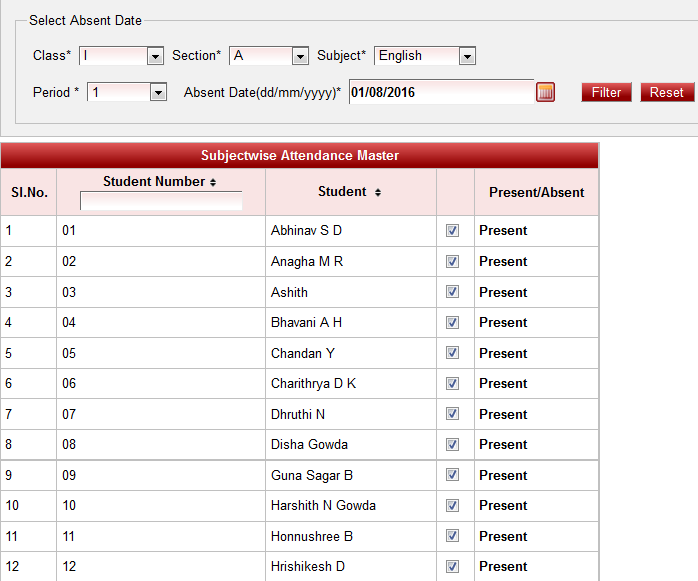Click the Sl.No. column header
Screen dimensions: 698x581
click(29, 192)
